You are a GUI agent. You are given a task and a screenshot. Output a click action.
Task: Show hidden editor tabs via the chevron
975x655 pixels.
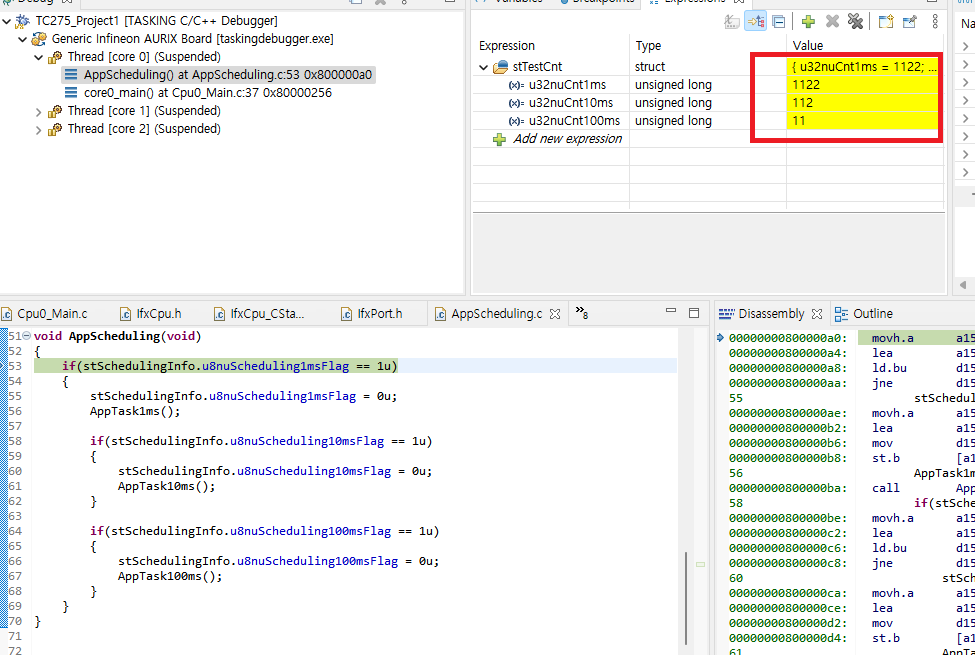pos(580,313)
